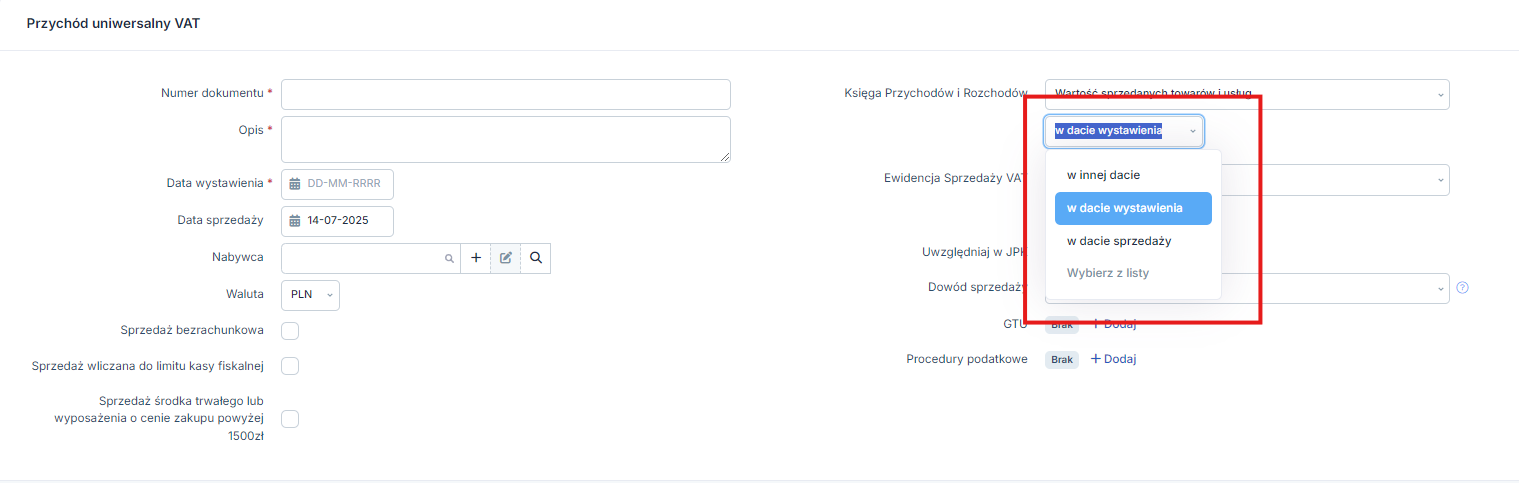Click the Numer dokumentu input field
The width and height of the screenshot is (1519, 483).
click(x=506, y=94)
